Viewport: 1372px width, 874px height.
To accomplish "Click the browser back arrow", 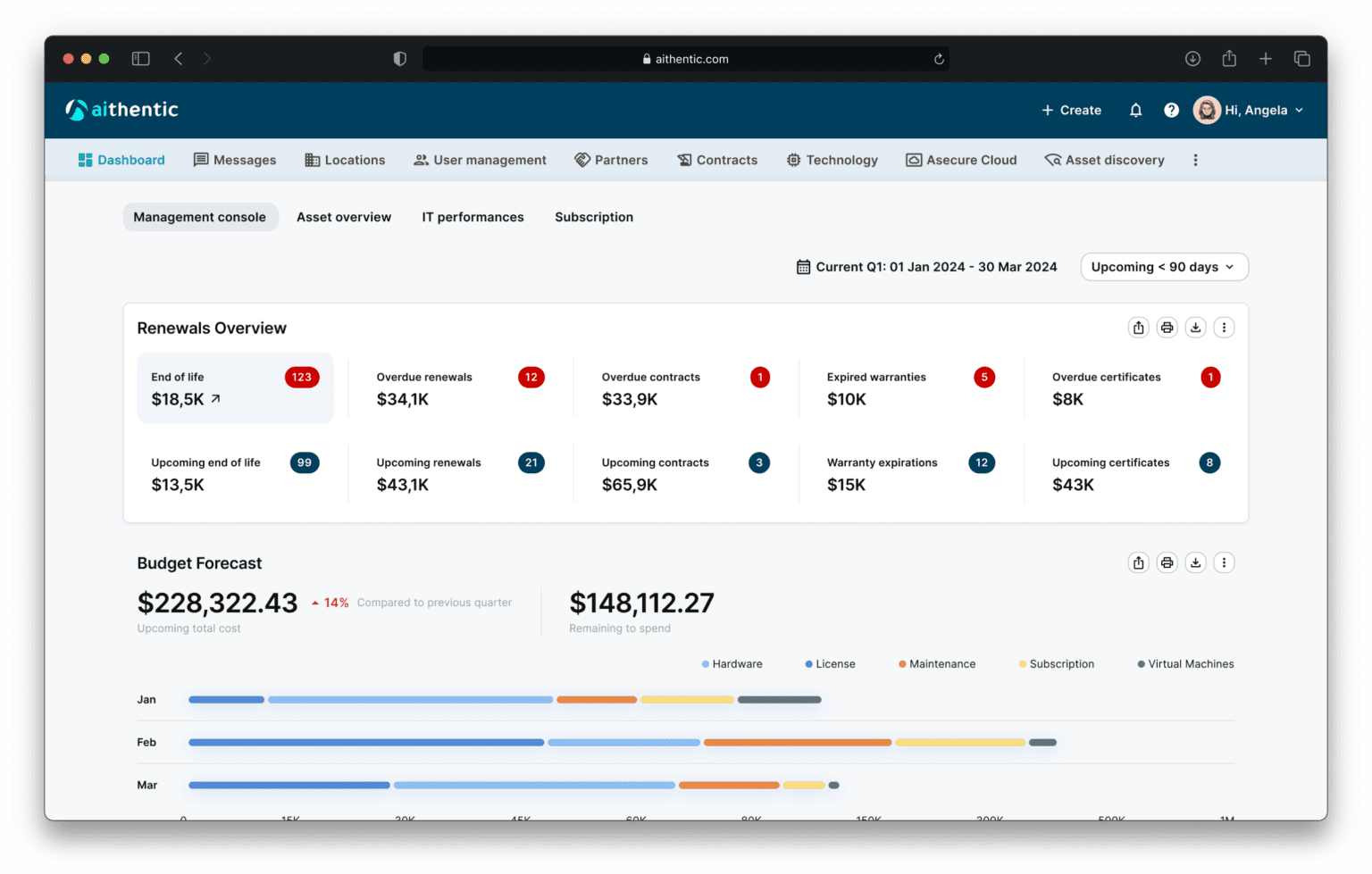I will coord(179,59).
